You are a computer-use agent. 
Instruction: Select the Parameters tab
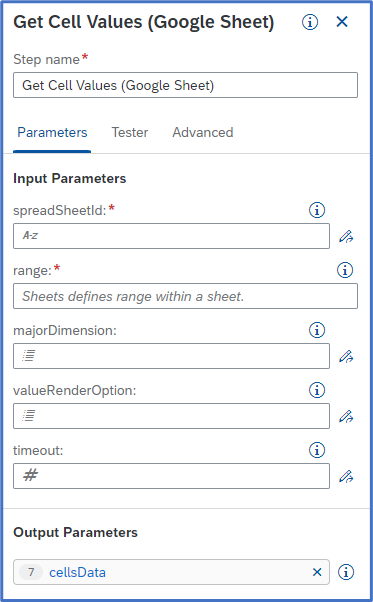coord(52,132)
